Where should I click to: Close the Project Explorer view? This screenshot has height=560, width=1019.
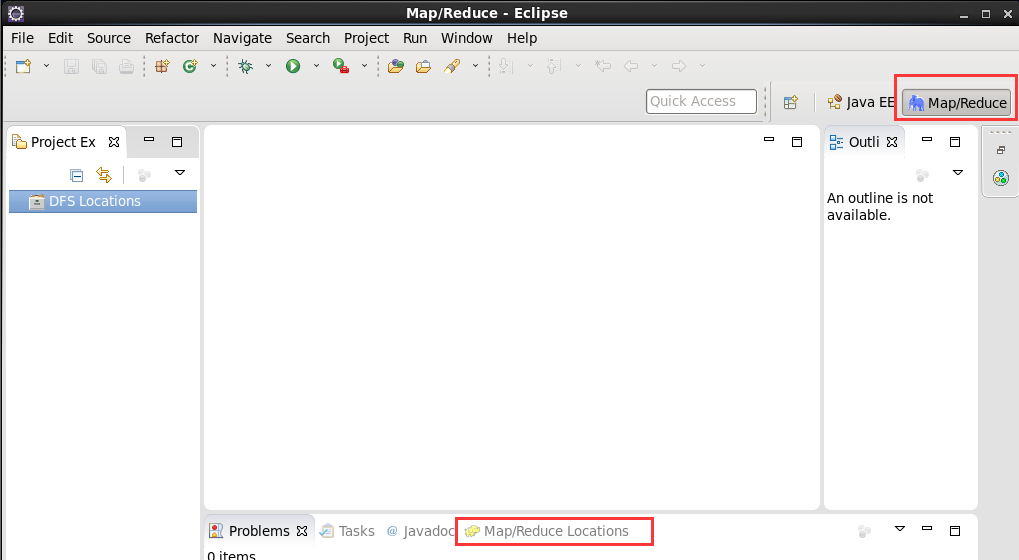(x=114, y=142)
